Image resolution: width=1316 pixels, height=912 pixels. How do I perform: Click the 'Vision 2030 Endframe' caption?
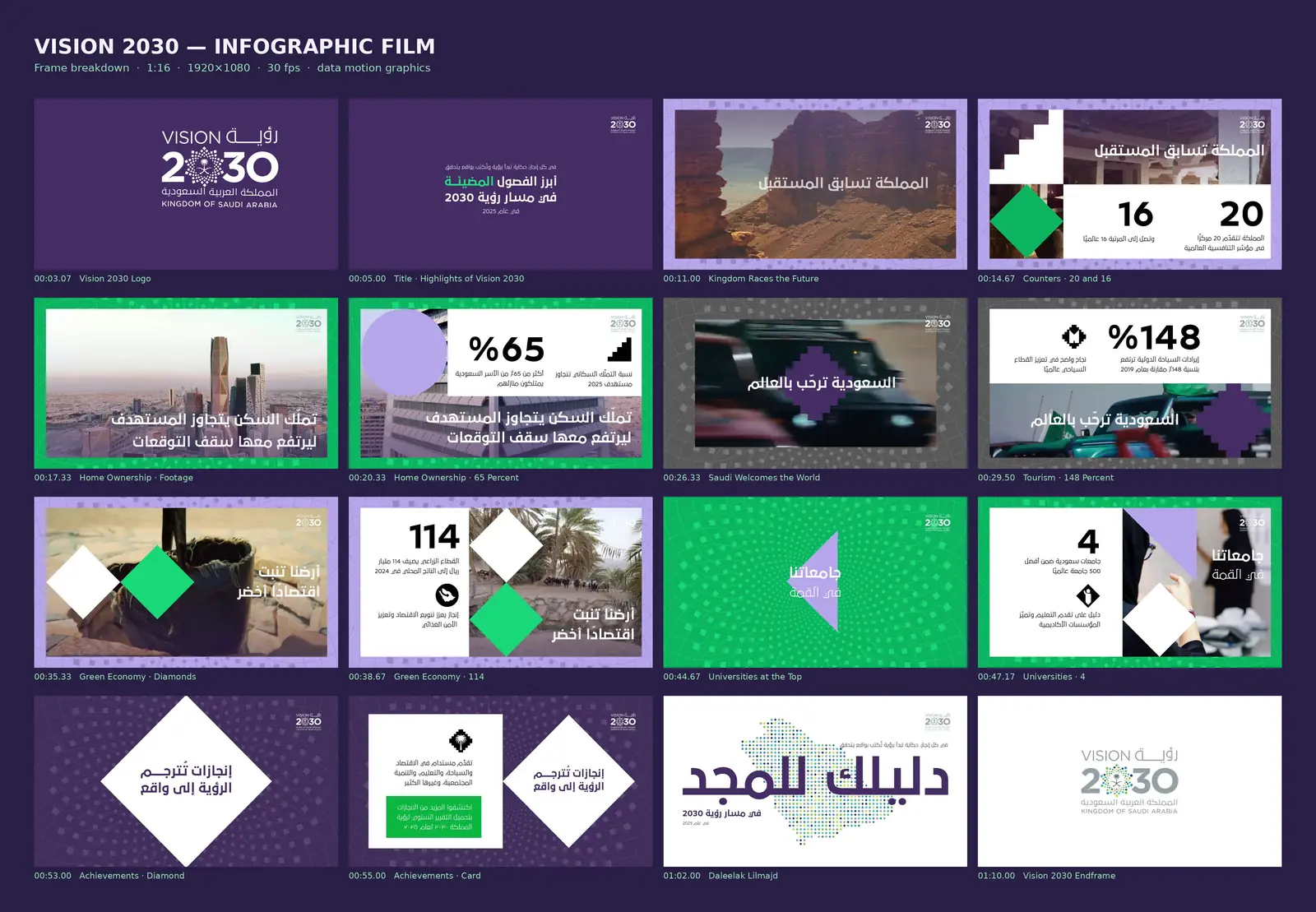click(x=1069, y=876)
